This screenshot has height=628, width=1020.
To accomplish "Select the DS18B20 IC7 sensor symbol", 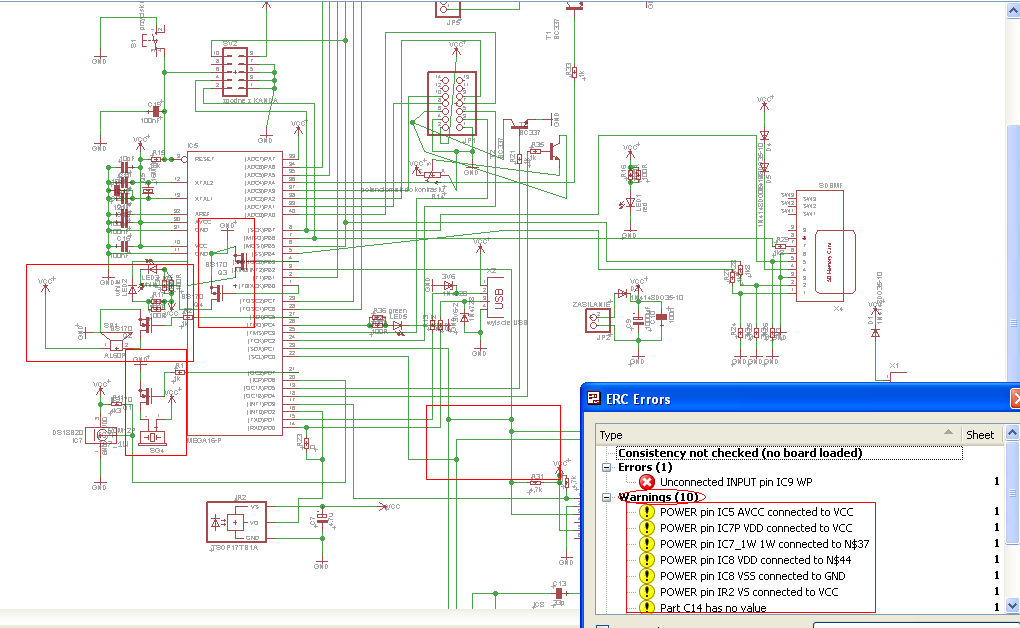I will tap(101, 435).
